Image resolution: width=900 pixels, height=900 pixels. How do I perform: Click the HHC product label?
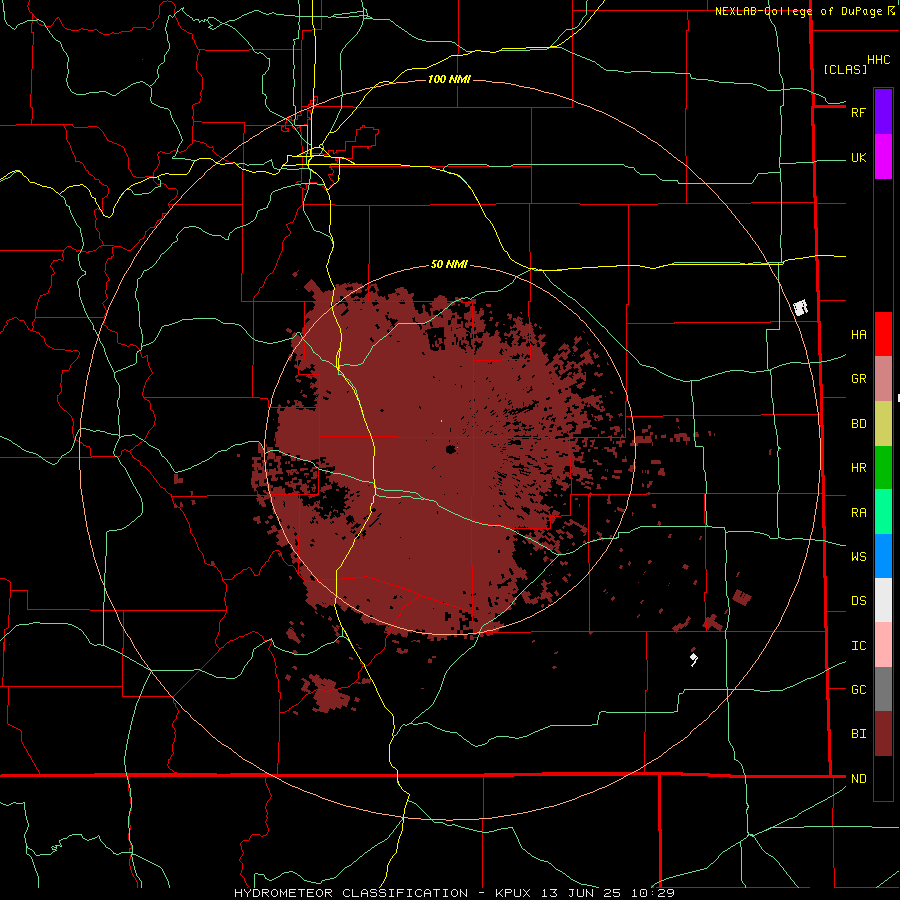879,60
